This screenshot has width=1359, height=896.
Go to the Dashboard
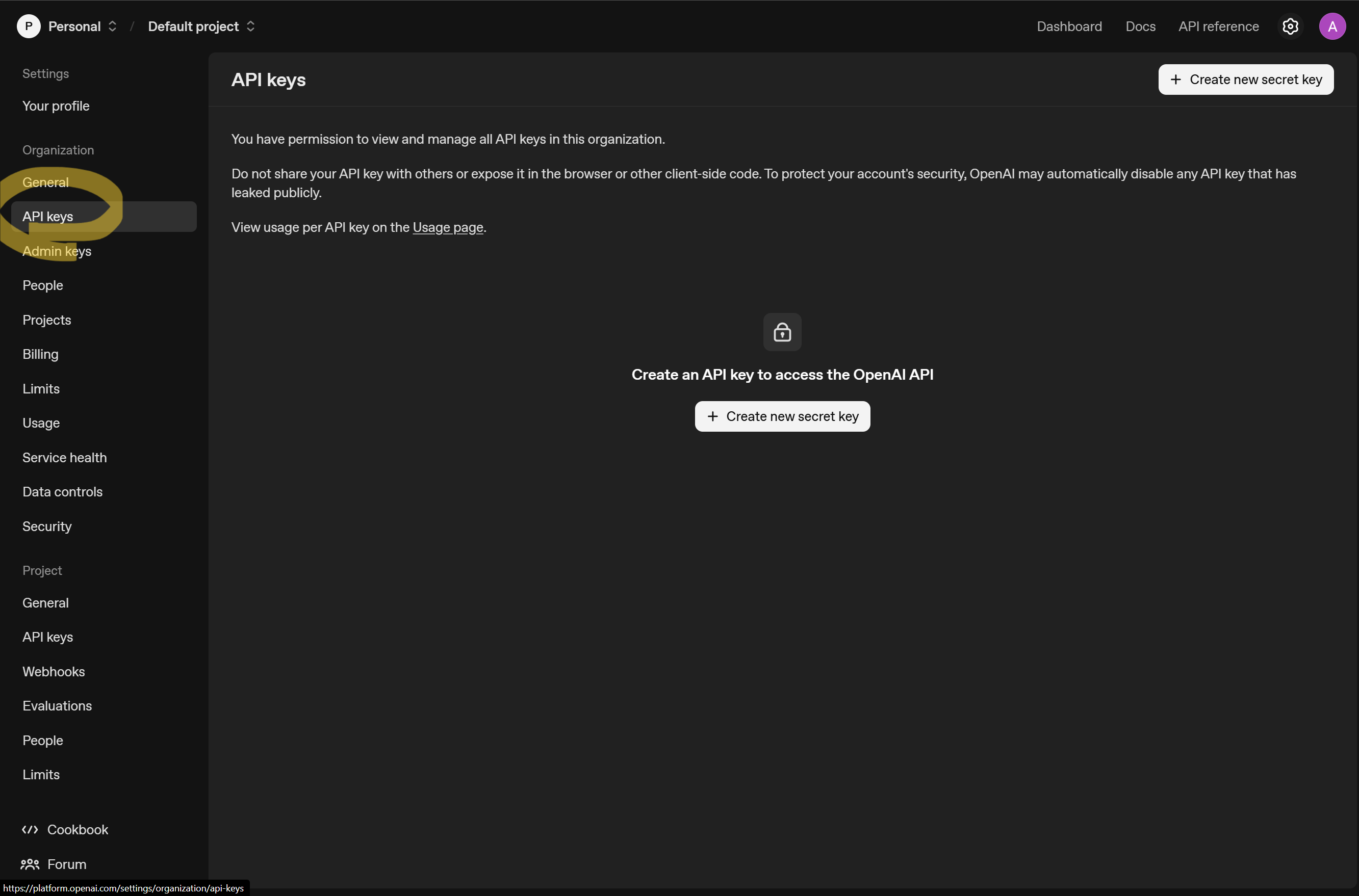coord(1069,27)
